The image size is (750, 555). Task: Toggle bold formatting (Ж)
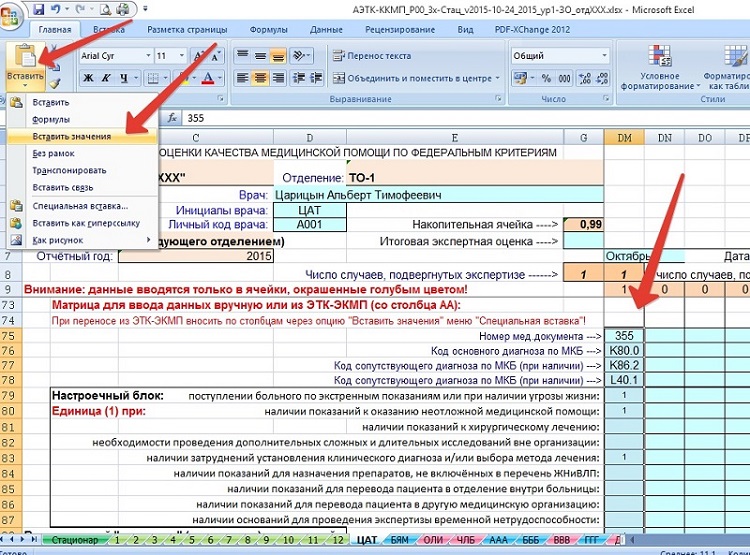pos(88,78)
